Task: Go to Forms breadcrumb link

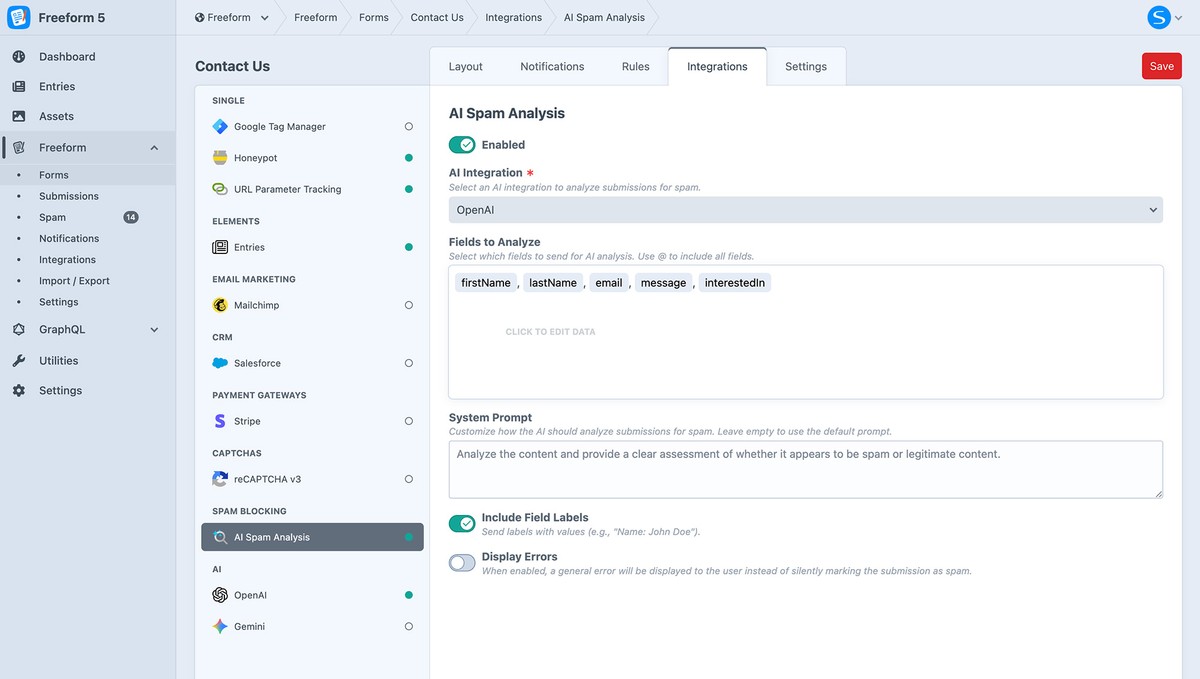Action: click(x=374, y=17)
